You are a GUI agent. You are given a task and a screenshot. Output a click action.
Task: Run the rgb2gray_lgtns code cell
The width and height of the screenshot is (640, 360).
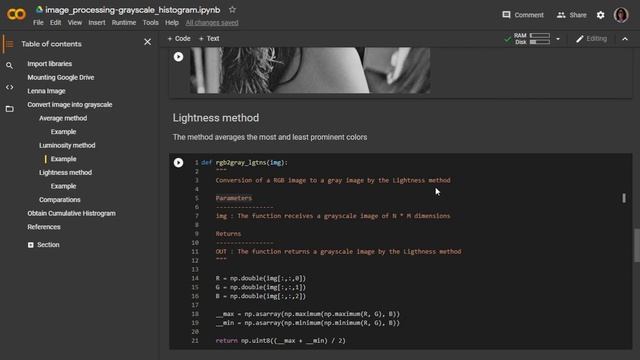pyautogui.click(x=178, y=162)
